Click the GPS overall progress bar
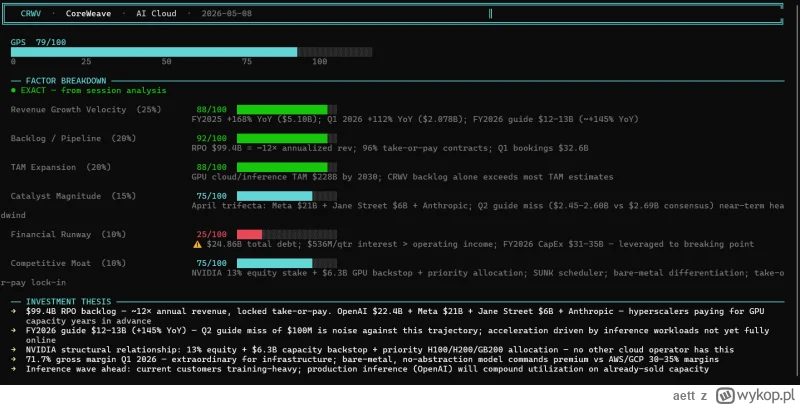The height and width of the screenshot is (405, 800). pyautogui.click(x=191, y=52)
